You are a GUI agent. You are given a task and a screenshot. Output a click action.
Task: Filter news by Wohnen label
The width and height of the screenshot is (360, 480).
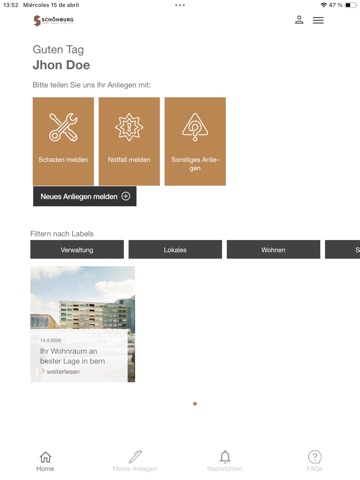[273, 250]
